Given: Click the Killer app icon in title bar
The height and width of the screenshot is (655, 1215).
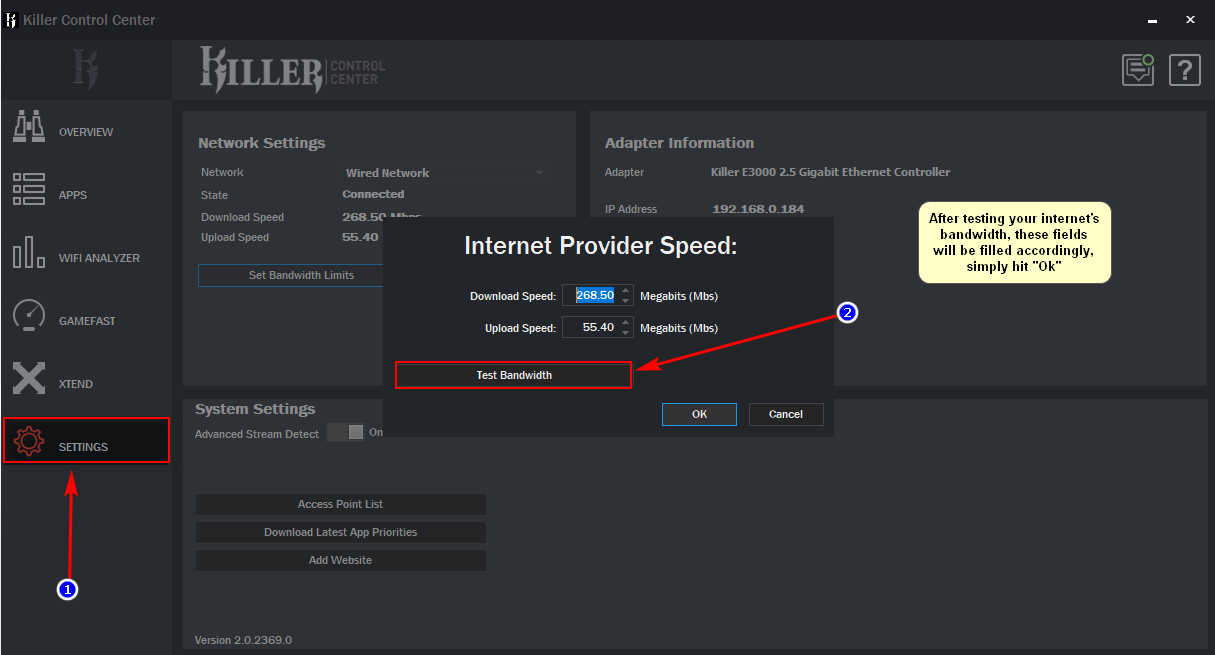Looking at the screenshot, I should pyautogui.click(x=11, y=20).
